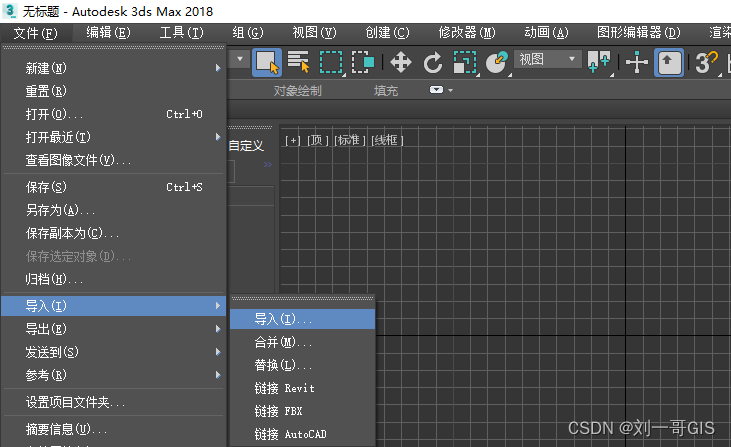Click 导入(I)... in the submenu

pyautogui.click(x=302, y=319)
